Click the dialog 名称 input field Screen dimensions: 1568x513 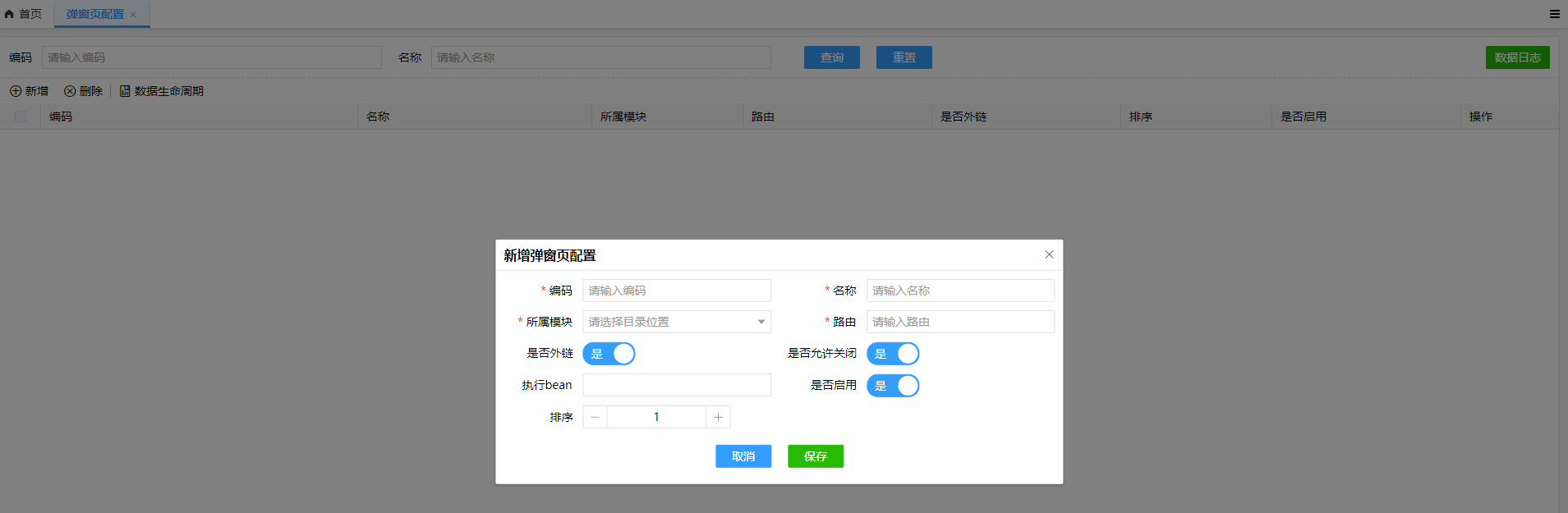960,291
